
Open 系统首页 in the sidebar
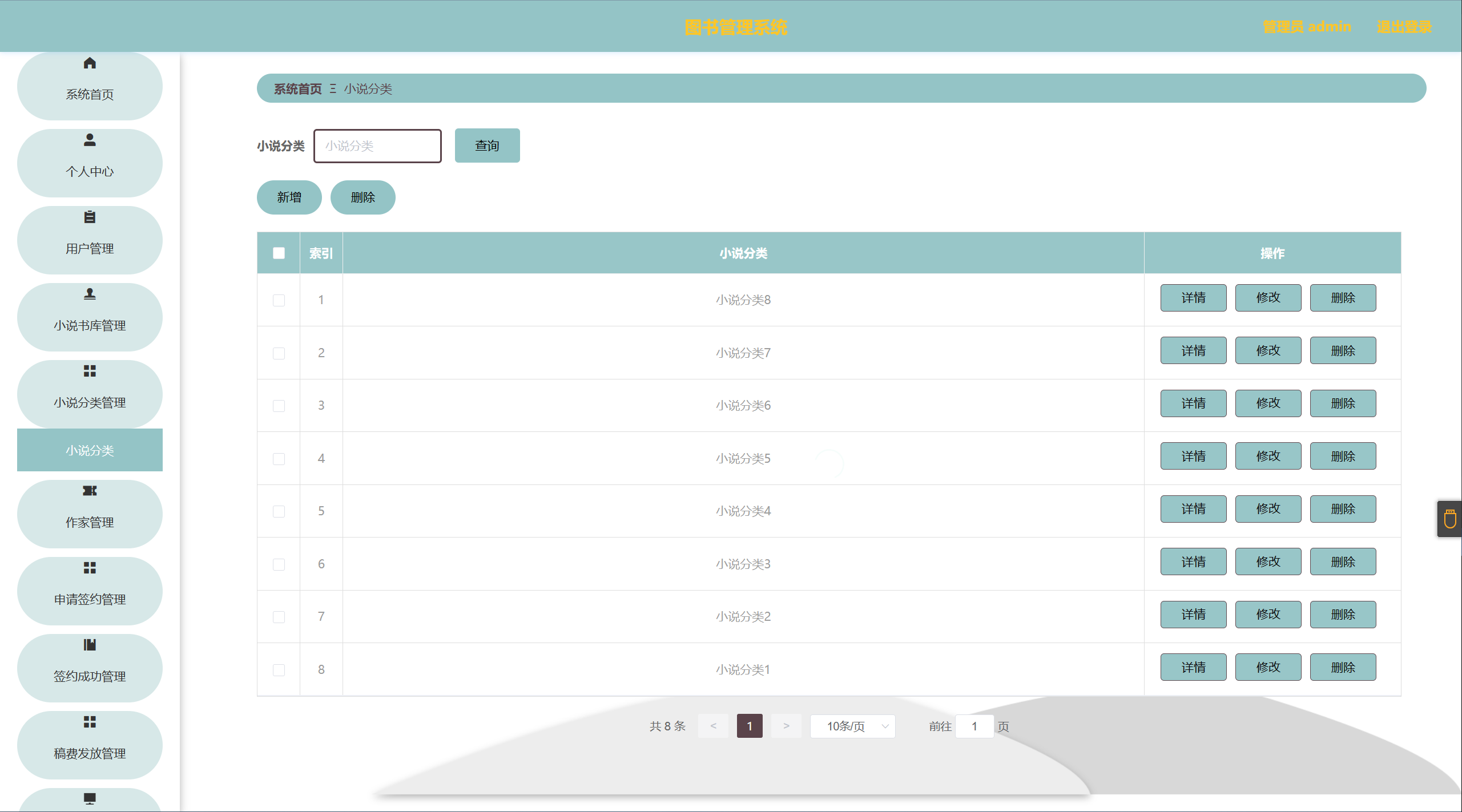click(x=90, y=86)
